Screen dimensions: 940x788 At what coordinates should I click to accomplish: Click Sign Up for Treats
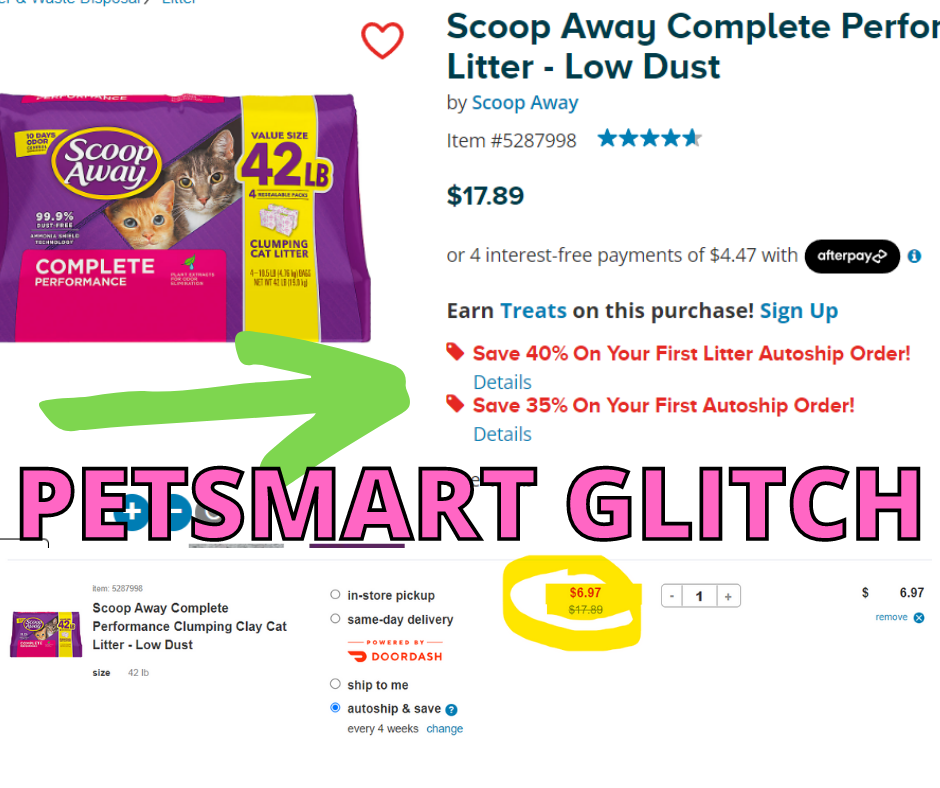point(799,311)
